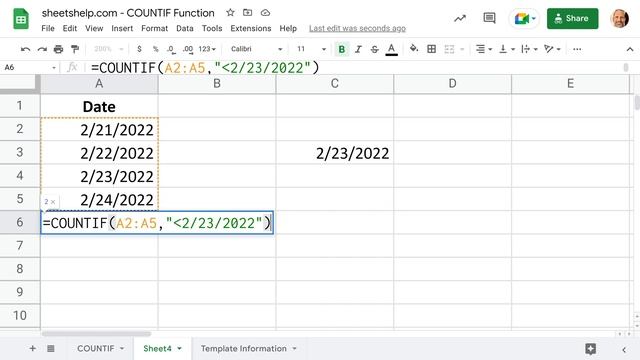Image resolution: width=640 pixels, height=360 pixels.
Task: Open the zoom level dropdown
Action: click(x=109, y=49)
